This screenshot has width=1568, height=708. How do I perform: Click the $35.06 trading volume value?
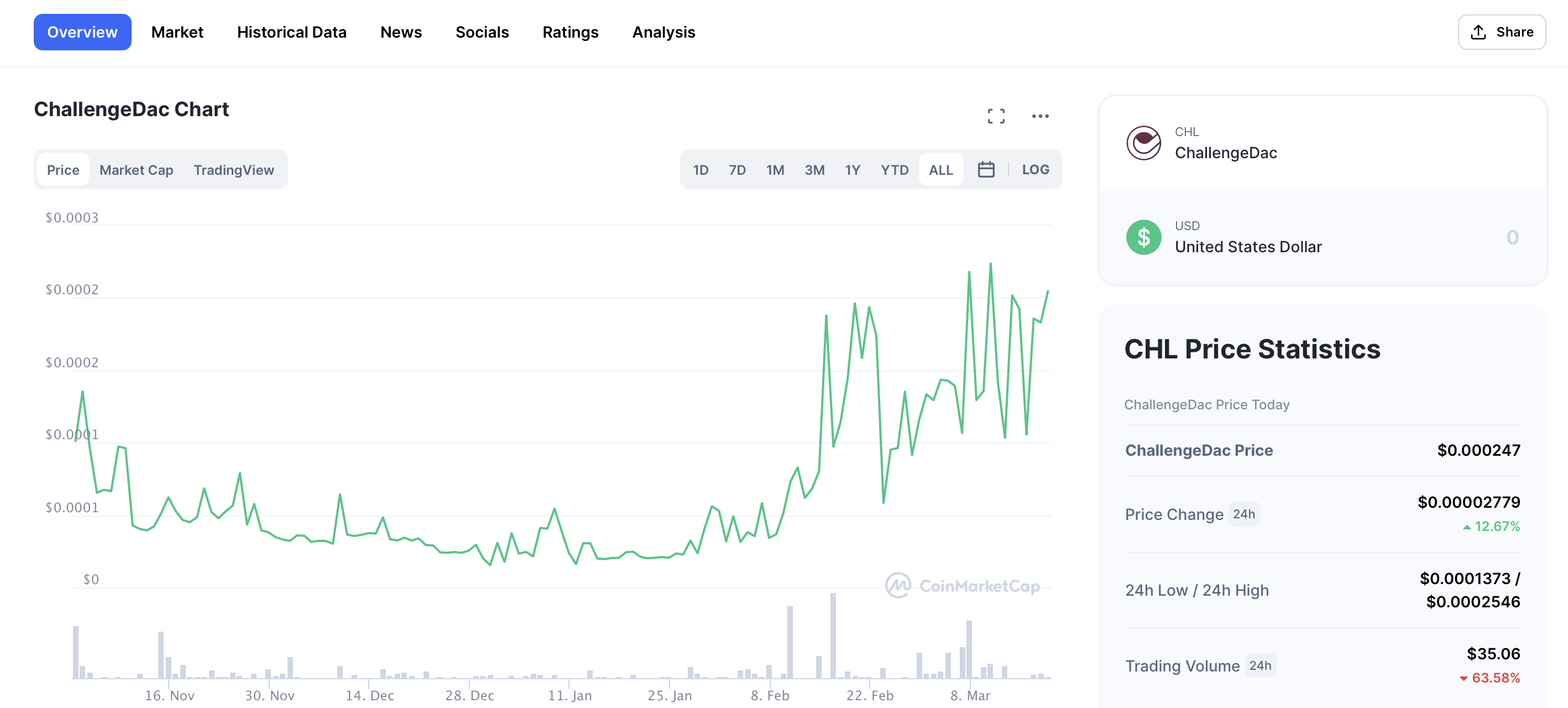tap(1493, 654)
